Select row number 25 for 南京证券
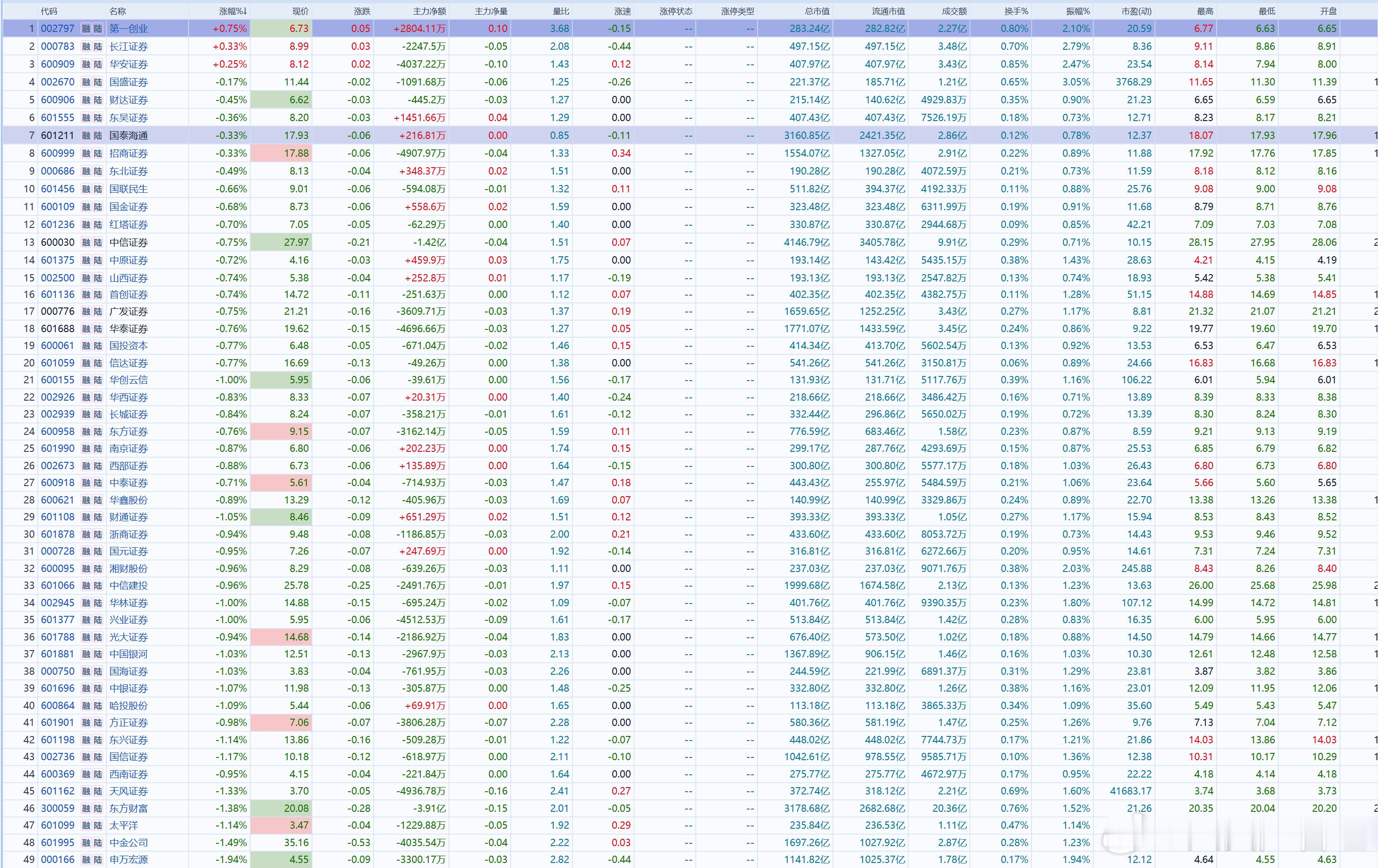This screenshot has height=868, width=1378. click(29, 449)
